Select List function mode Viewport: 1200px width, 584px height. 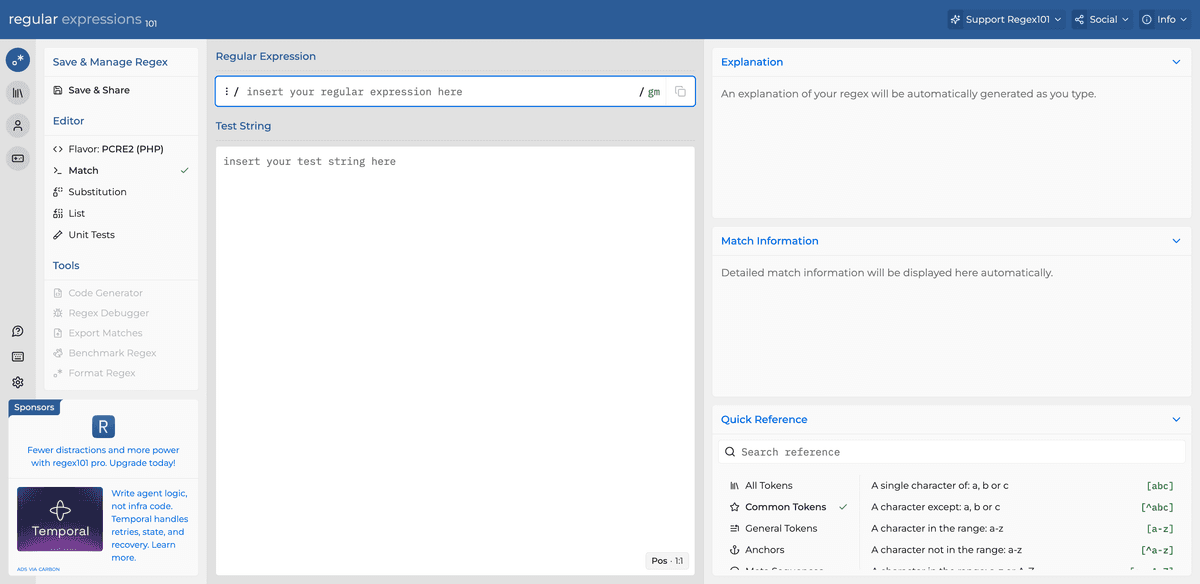[x=121, y=214]
